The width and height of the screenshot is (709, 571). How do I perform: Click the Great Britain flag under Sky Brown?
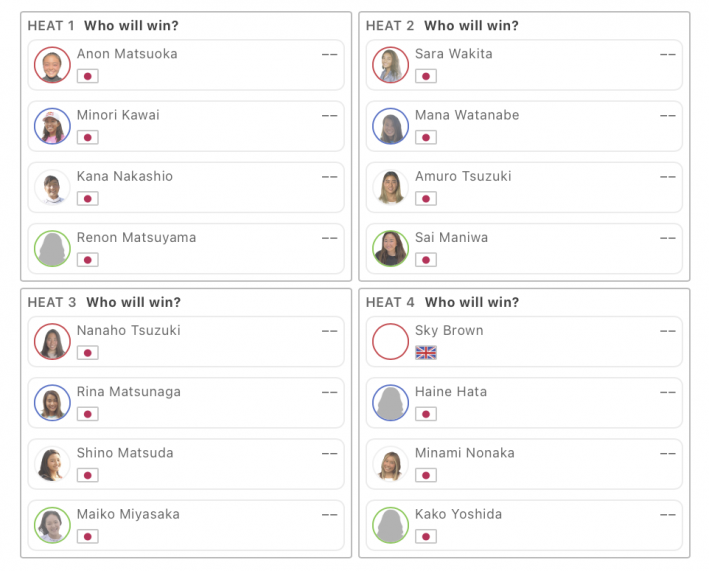[x=426, y=353]
